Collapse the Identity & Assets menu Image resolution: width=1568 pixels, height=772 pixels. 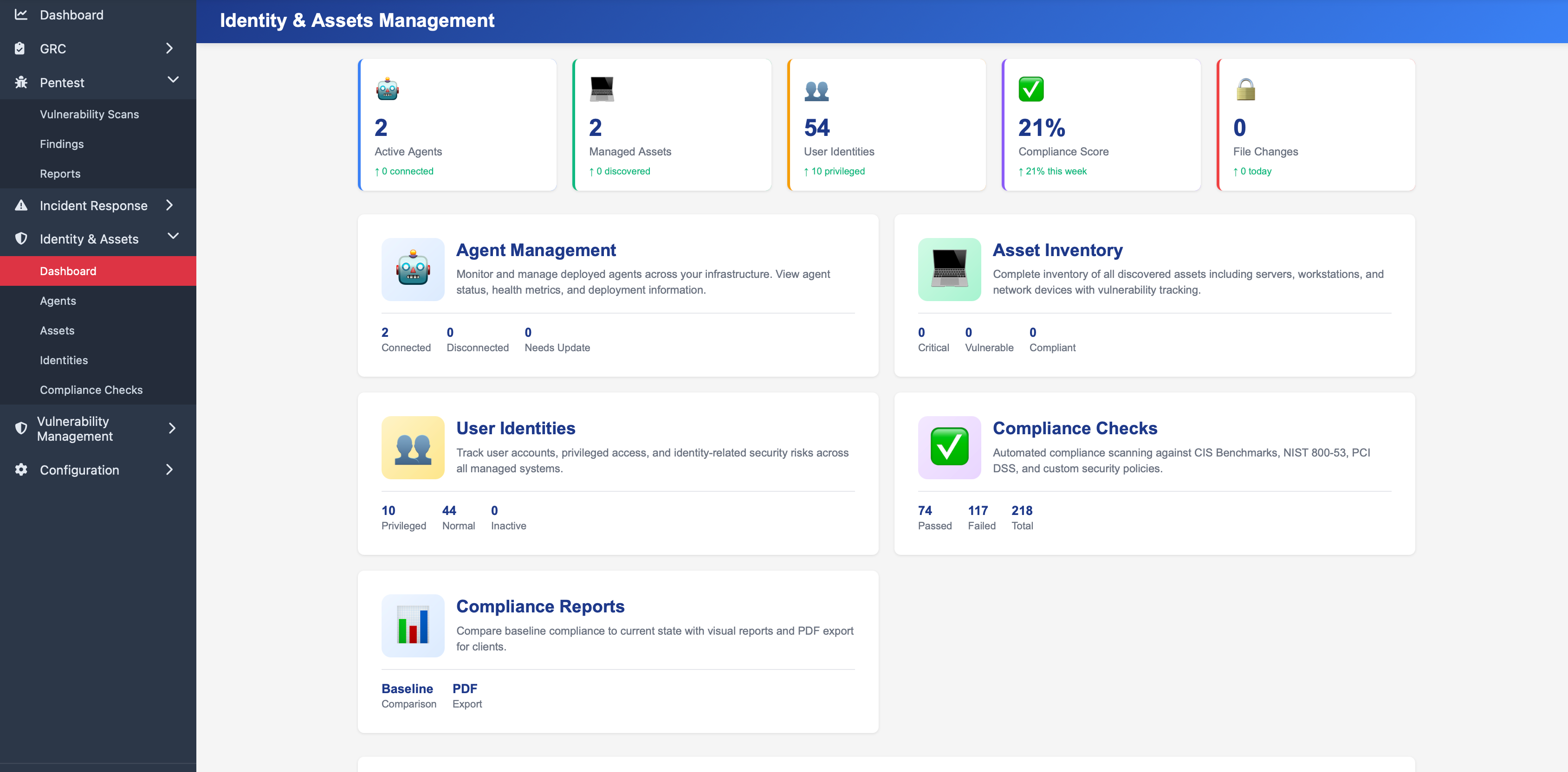(x=174, y=236)
